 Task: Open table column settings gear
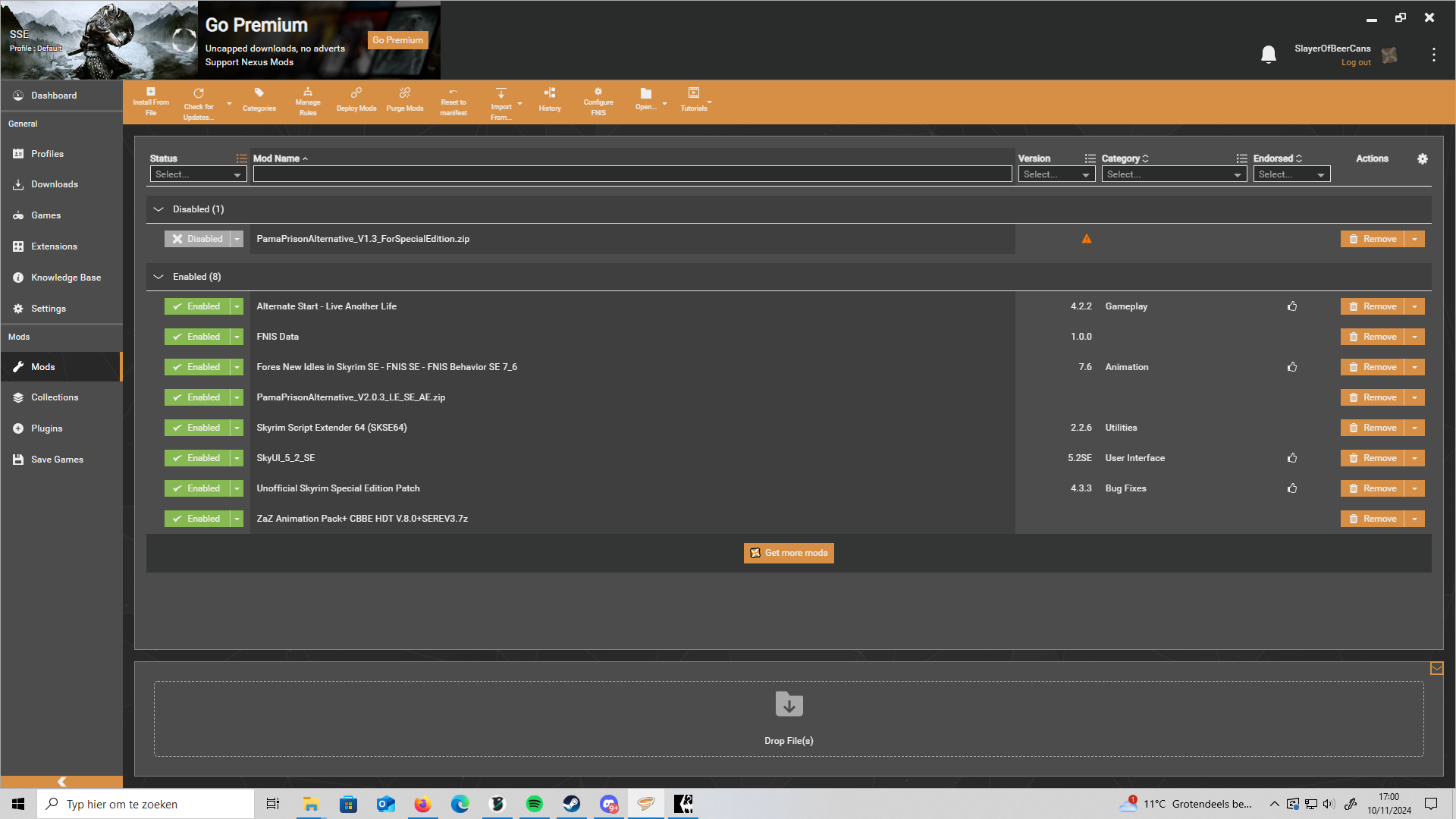point(1422,158)
